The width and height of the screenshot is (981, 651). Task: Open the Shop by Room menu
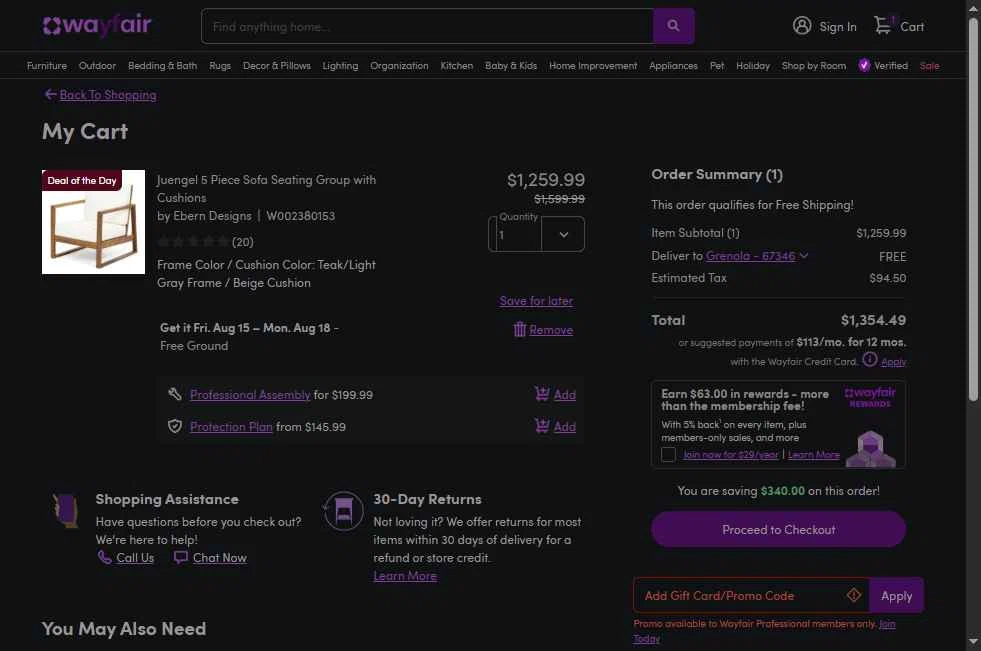coord(814,65)
